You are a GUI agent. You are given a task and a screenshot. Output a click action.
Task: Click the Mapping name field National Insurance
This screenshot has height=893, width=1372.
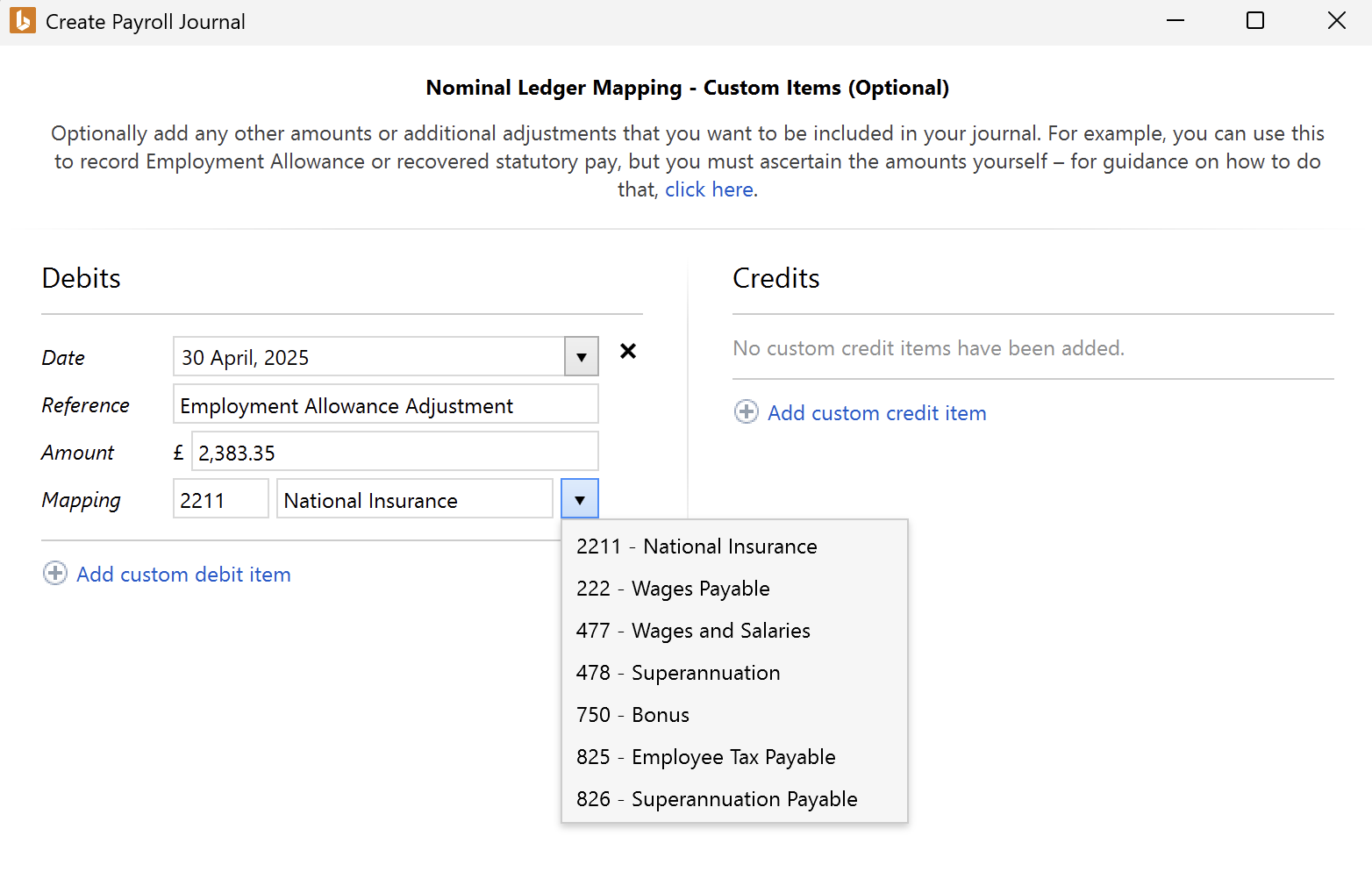pos(415,499)
